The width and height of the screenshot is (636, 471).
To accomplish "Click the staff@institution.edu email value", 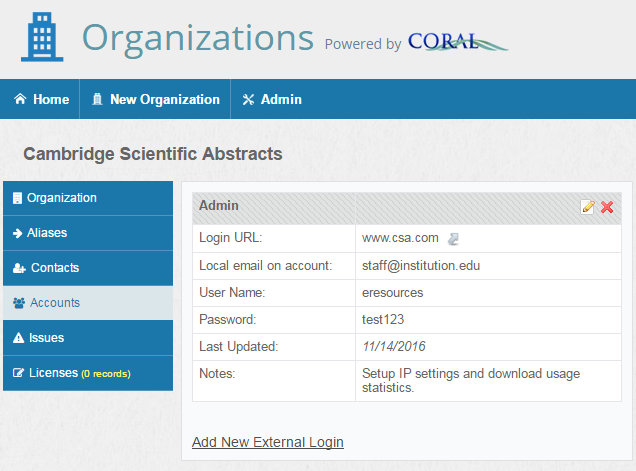I will 421,266.
